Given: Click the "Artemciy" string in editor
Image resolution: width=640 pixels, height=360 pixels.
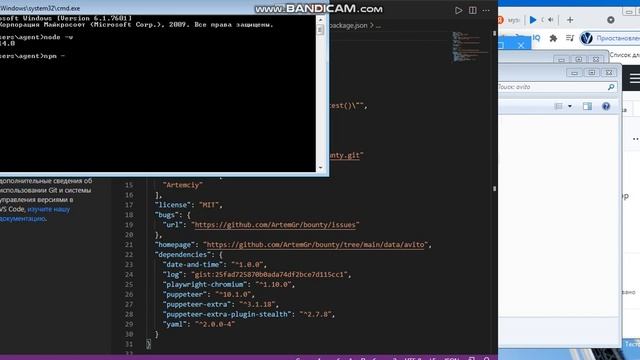Looking at the screenshot, I should 182,185.
